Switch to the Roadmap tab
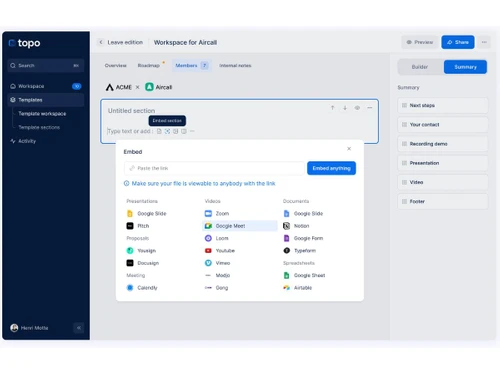This screenshot has width=500, height=375. point(149,66)
